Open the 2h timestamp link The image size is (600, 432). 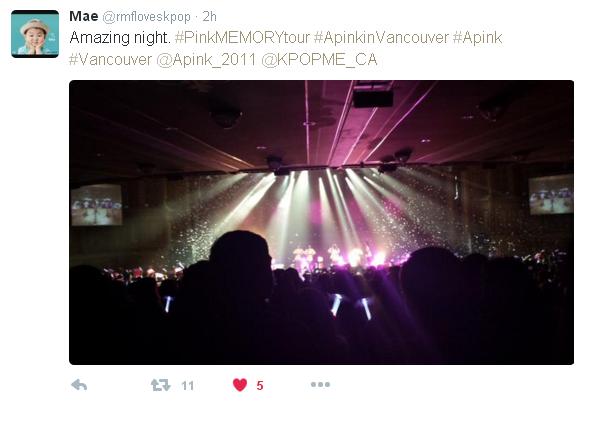pos(210,16)
